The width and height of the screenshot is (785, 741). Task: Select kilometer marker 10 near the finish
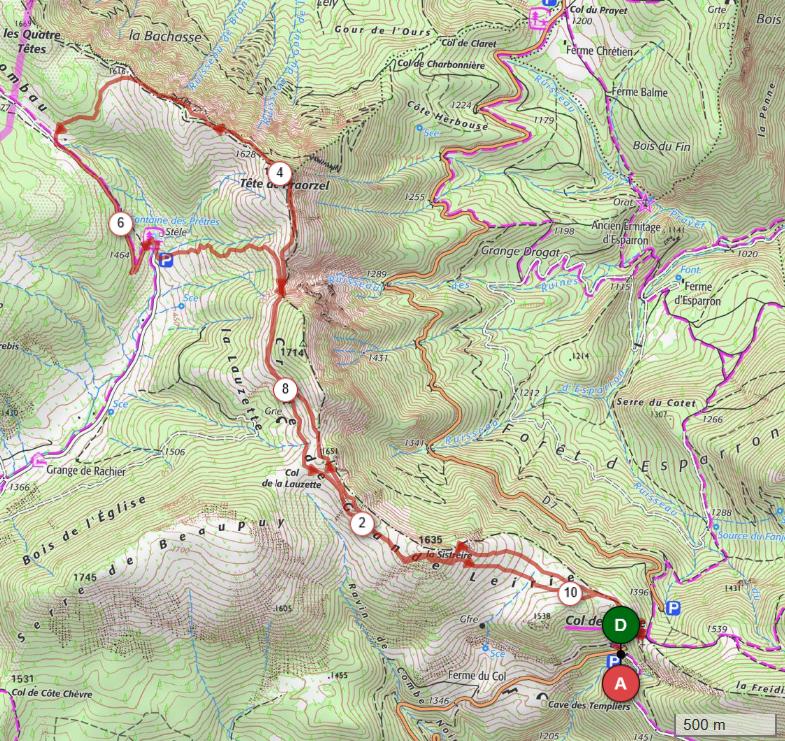570,593
